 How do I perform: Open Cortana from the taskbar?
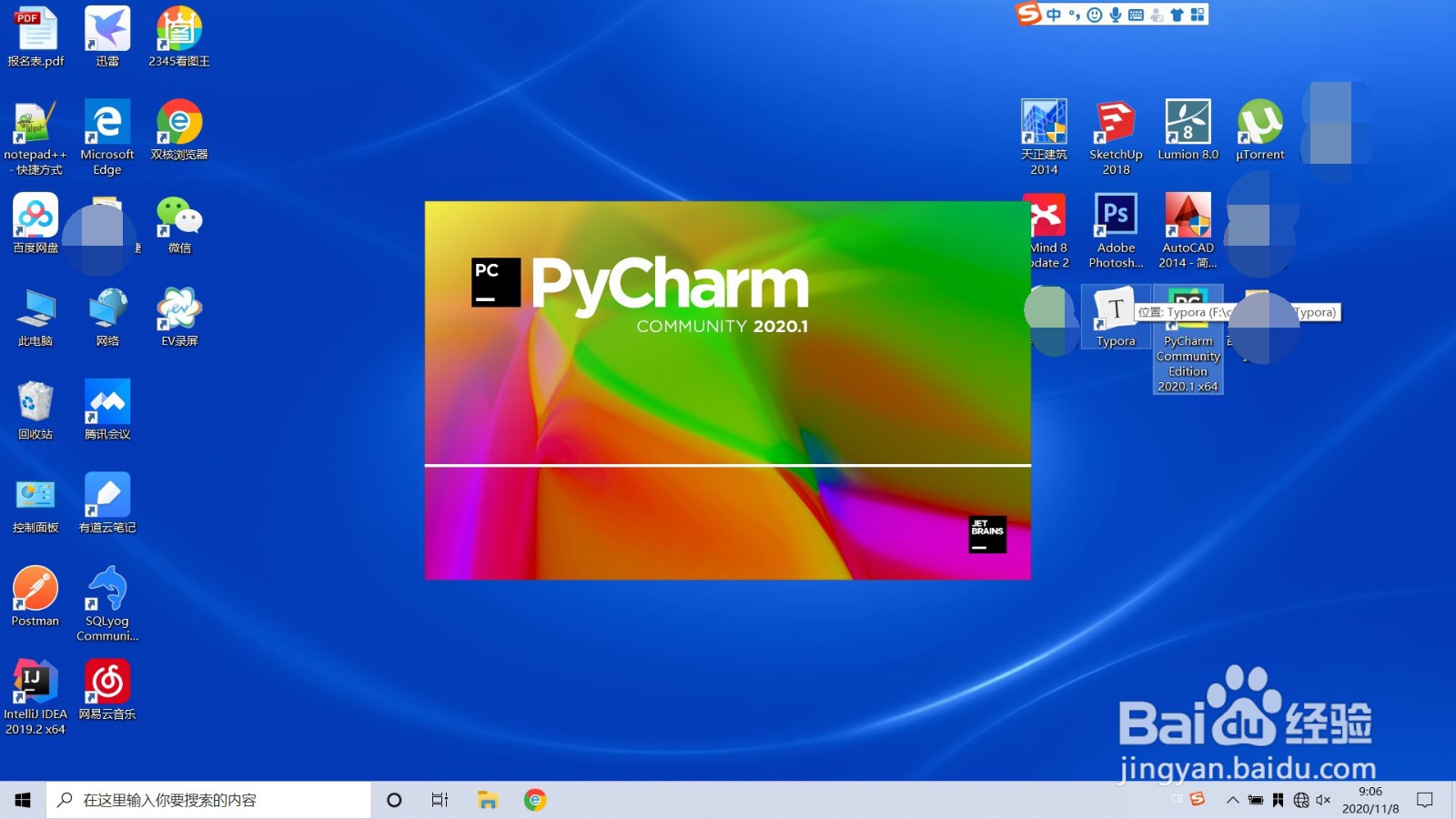394,800
